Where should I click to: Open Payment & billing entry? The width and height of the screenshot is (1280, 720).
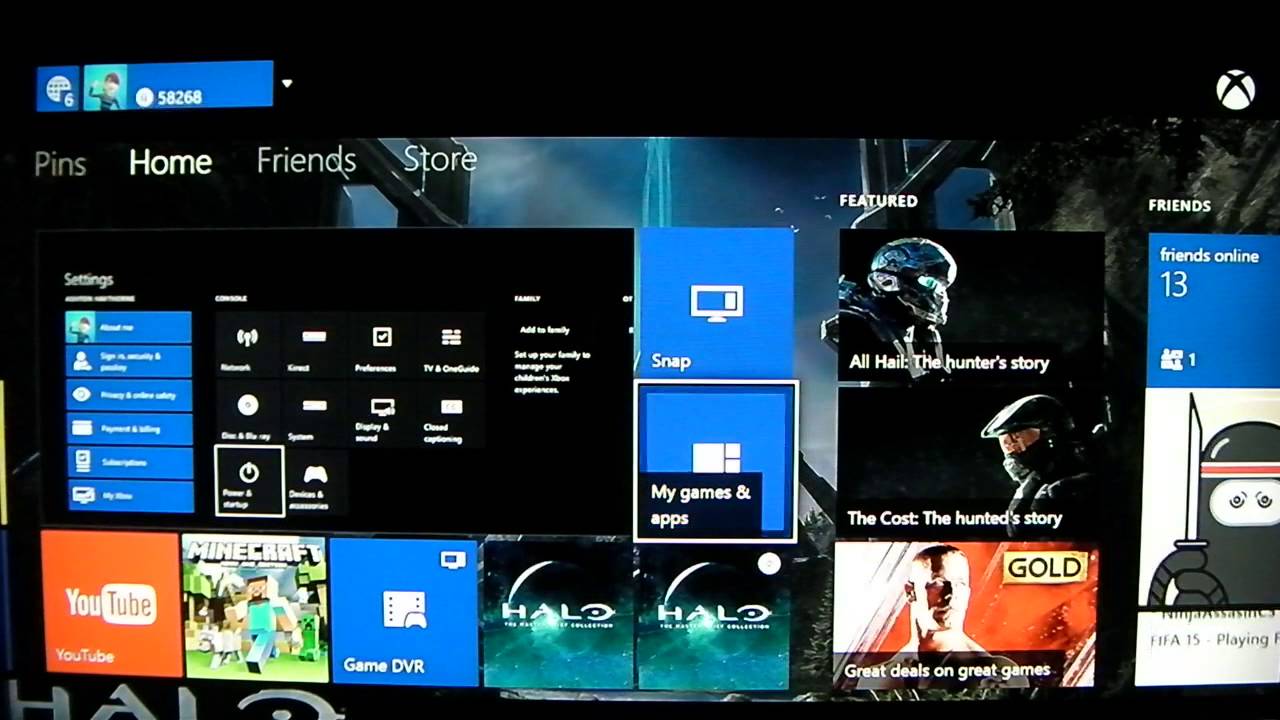coord(128,428)
